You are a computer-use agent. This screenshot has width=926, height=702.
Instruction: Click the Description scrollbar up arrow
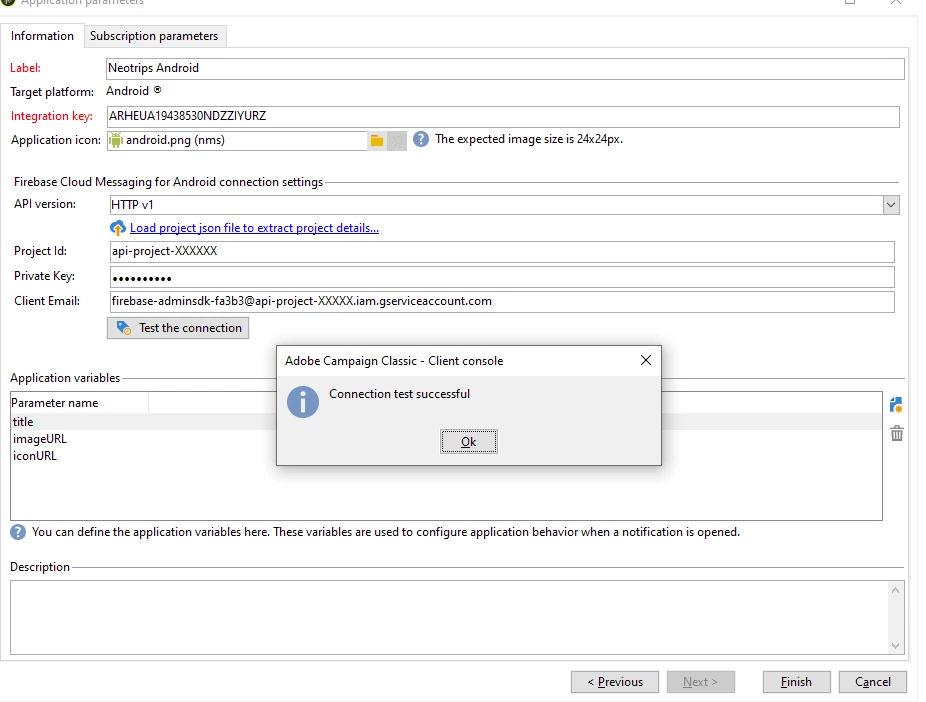895,590
